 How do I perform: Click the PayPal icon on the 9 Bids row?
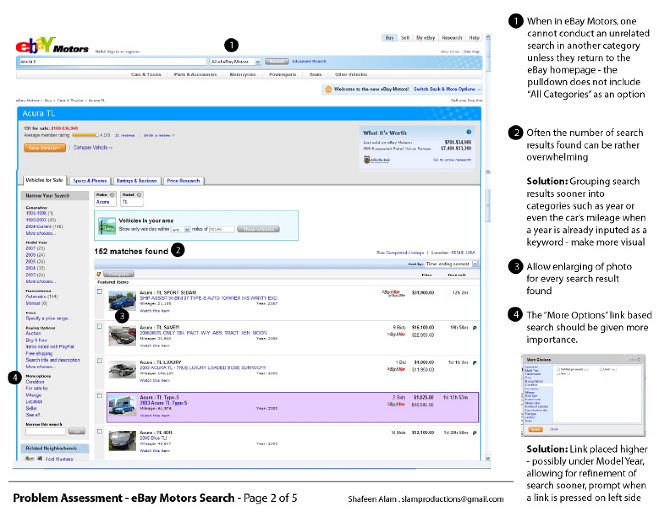pos(475,328)
